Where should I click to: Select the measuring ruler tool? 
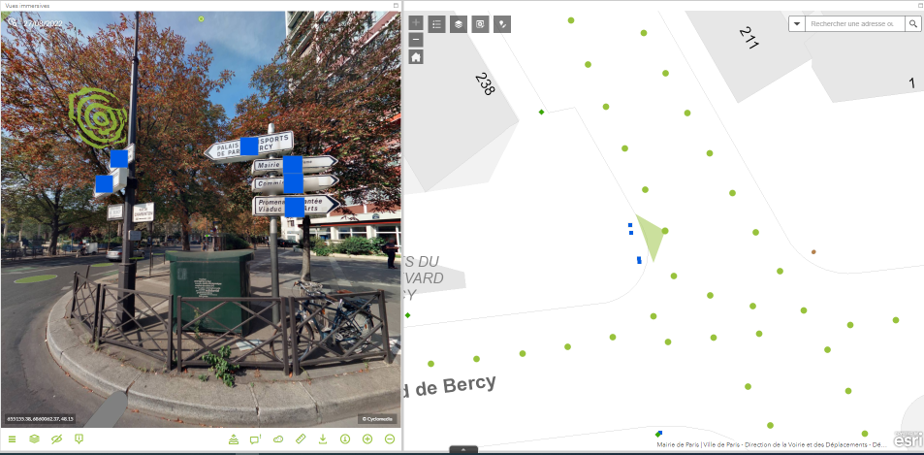pos(301,439)
